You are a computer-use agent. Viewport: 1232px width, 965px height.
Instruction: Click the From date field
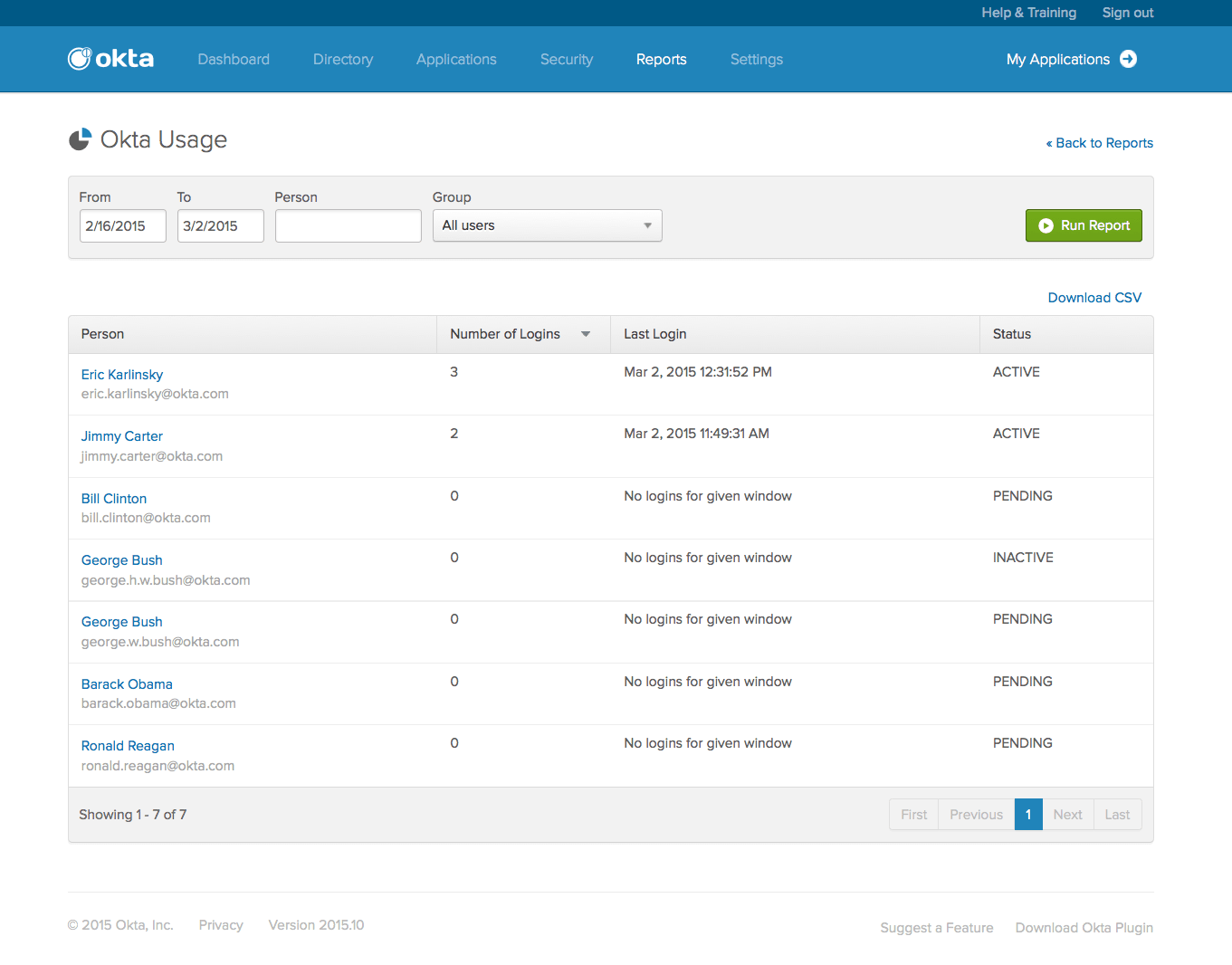[122, 225]
